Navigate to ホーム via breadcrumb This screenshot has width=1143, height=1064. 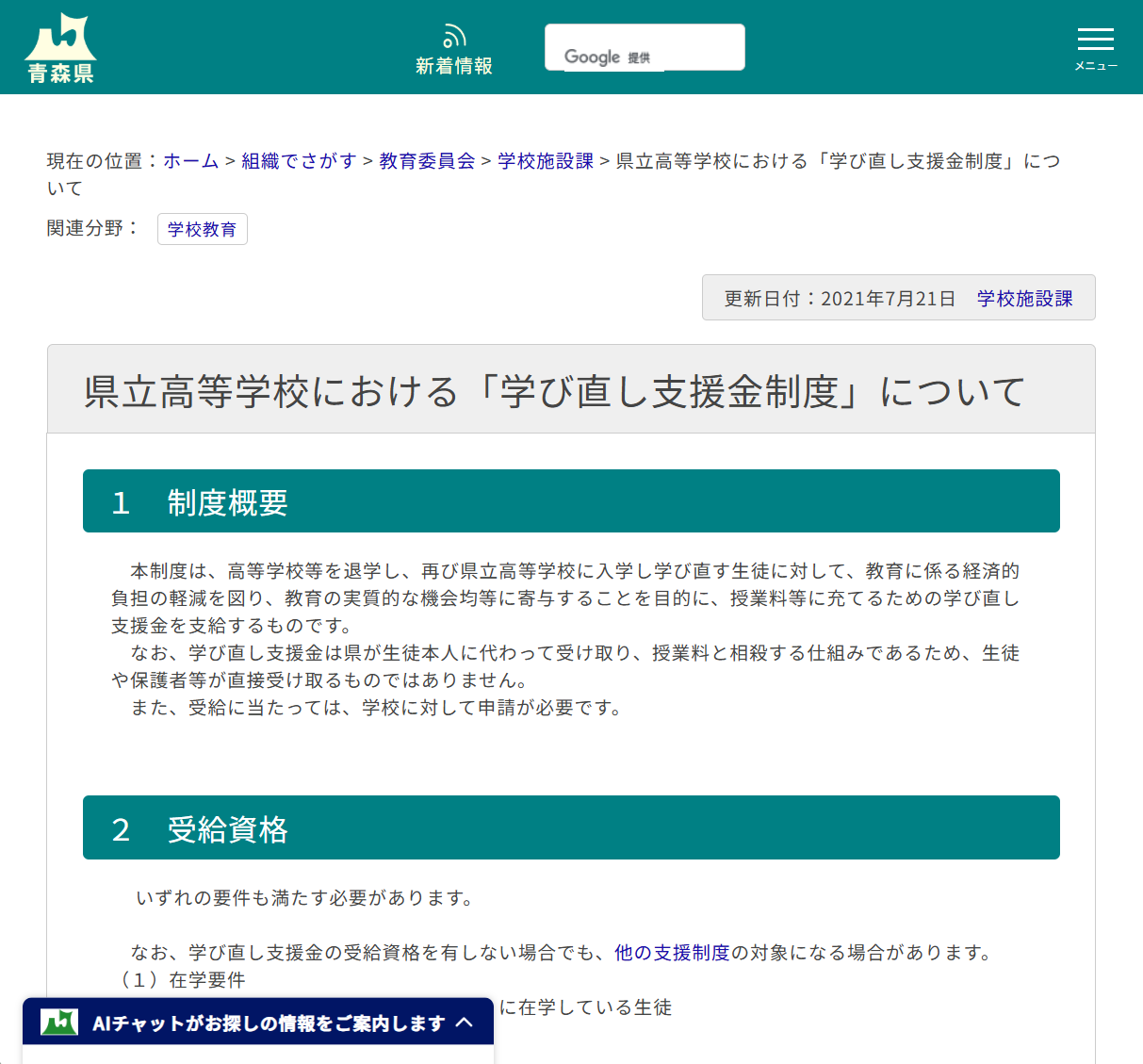point(191,161)
